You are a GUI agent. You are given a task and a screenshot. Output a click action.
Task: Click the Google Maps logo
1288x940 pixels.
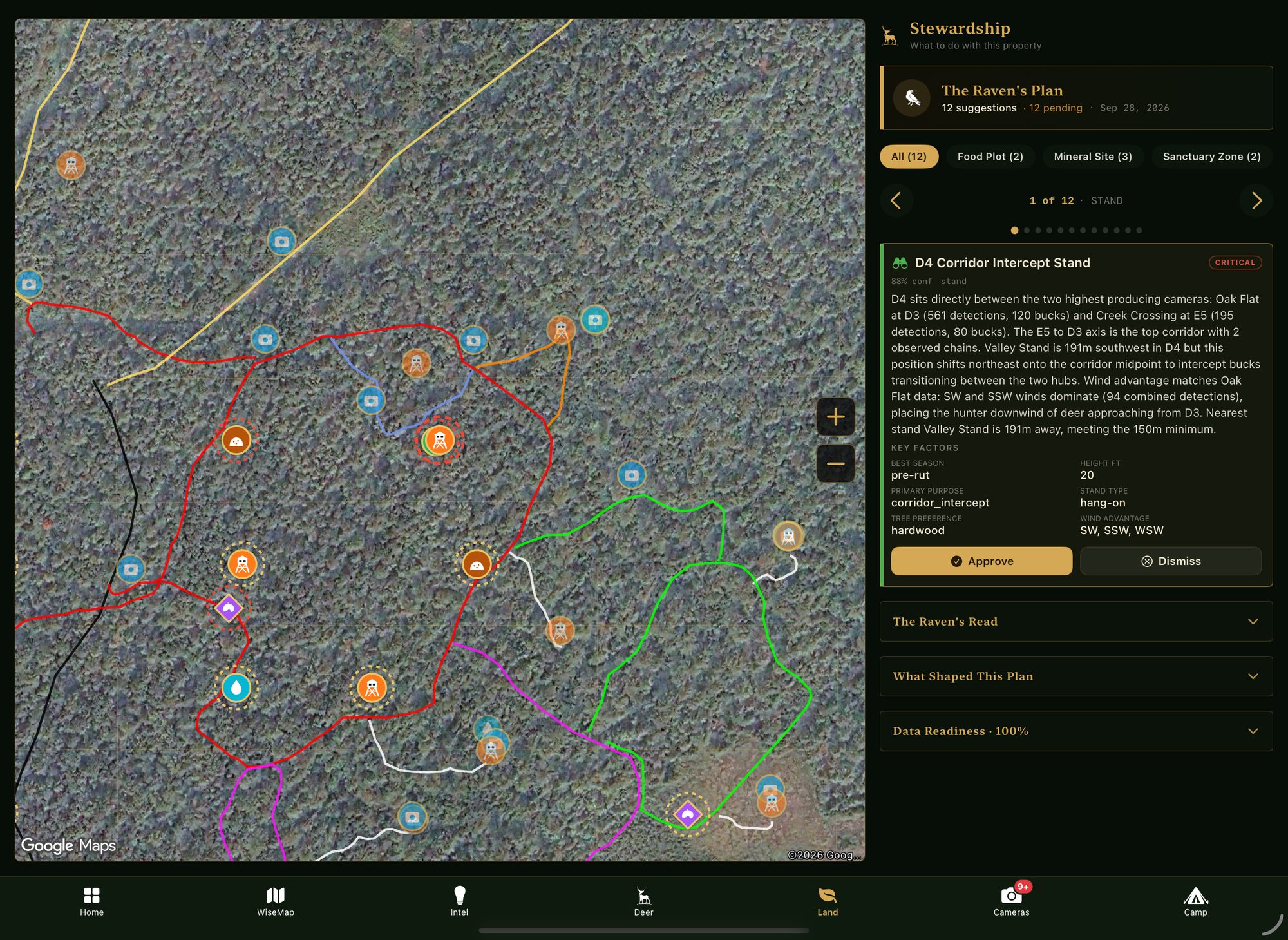click(x=68, y=845)
